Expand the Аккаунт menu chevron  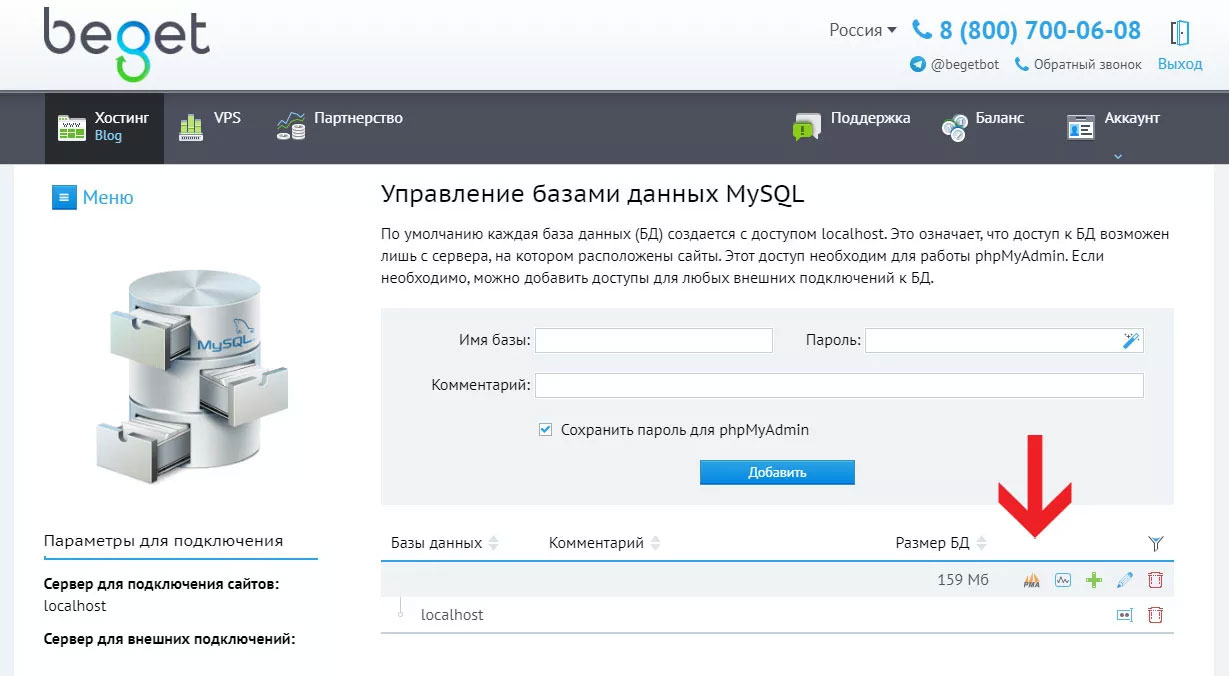click(x=1118, y=156)
